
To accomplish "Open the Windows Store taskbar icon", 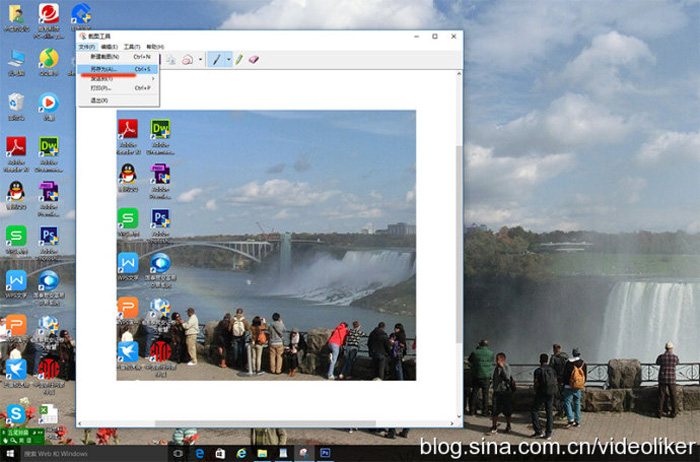I will (x=220, y=453).
